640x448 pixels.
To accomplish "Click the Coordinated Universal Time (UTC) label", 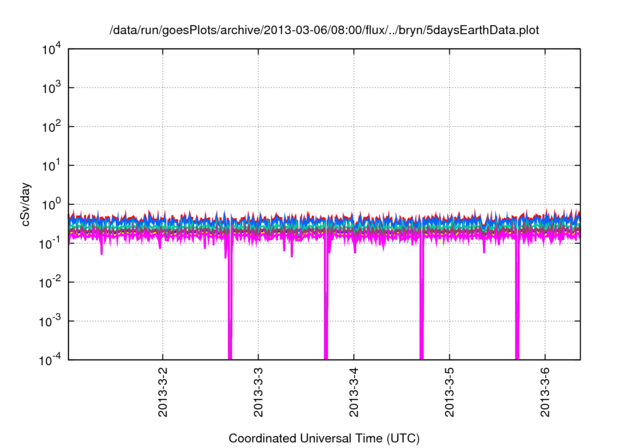I will pyautogui.click(x=324, y=438).
